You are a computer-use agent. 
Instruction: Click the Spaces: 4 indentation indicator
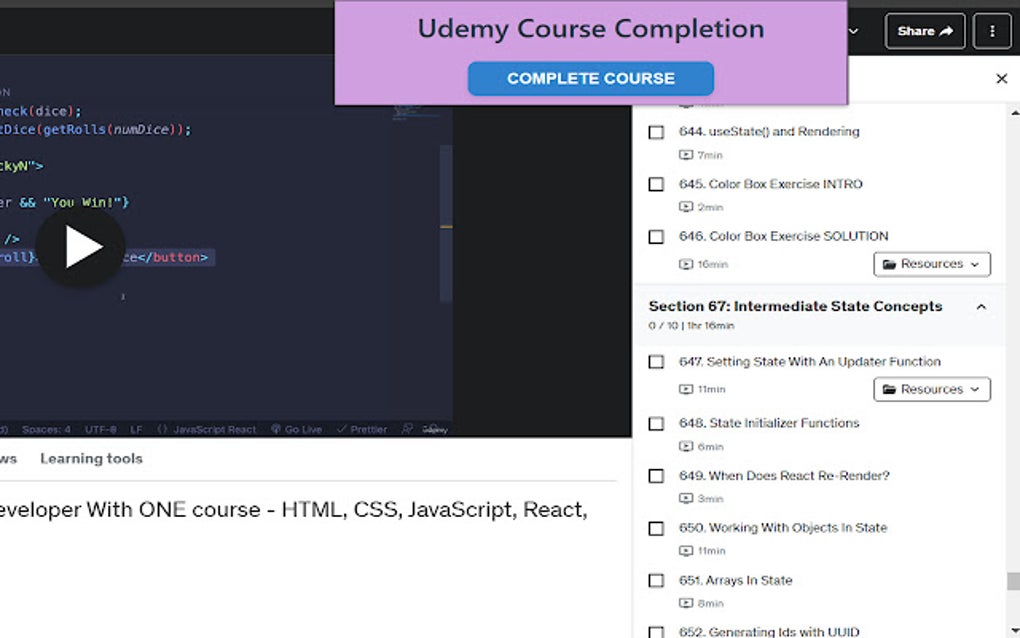point(46,428)
